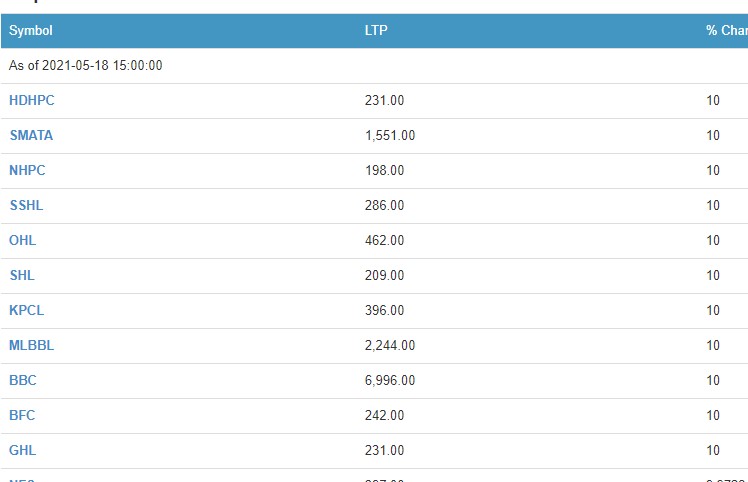Image resolution: width=748 pixels, height=482 pixels.
Task: Sort by the LTP column header
Action: click(x=376, y=31)
